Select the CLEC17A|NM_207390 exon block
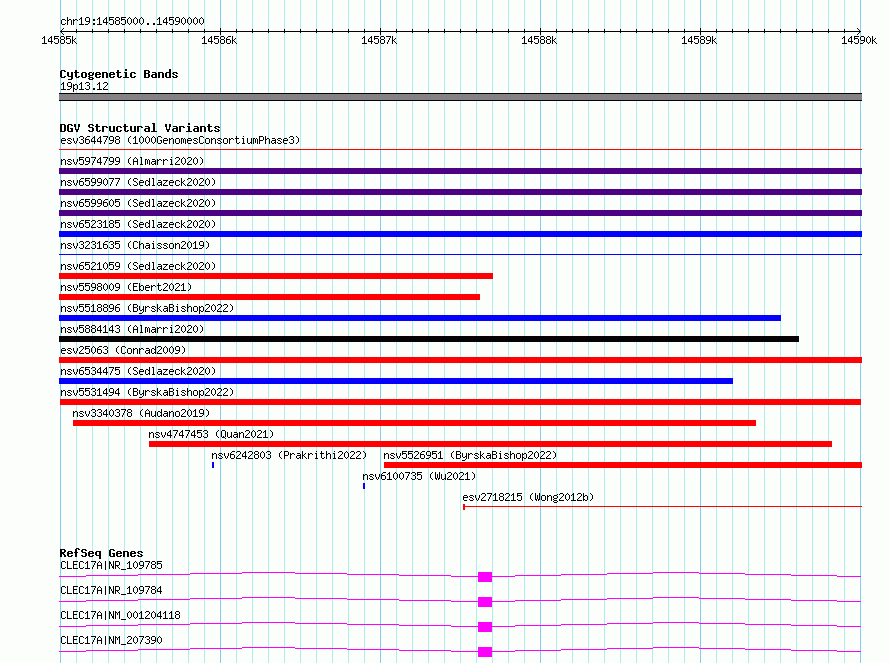The height and width of the screenshot is (663, 890). pos(485,652)
